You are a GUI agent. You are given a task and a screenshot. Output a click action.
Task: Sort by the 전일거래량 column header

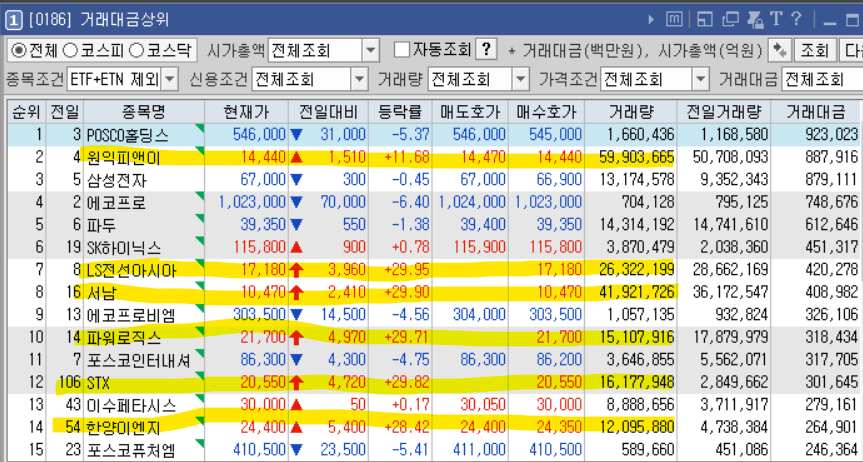coord(723,112)
